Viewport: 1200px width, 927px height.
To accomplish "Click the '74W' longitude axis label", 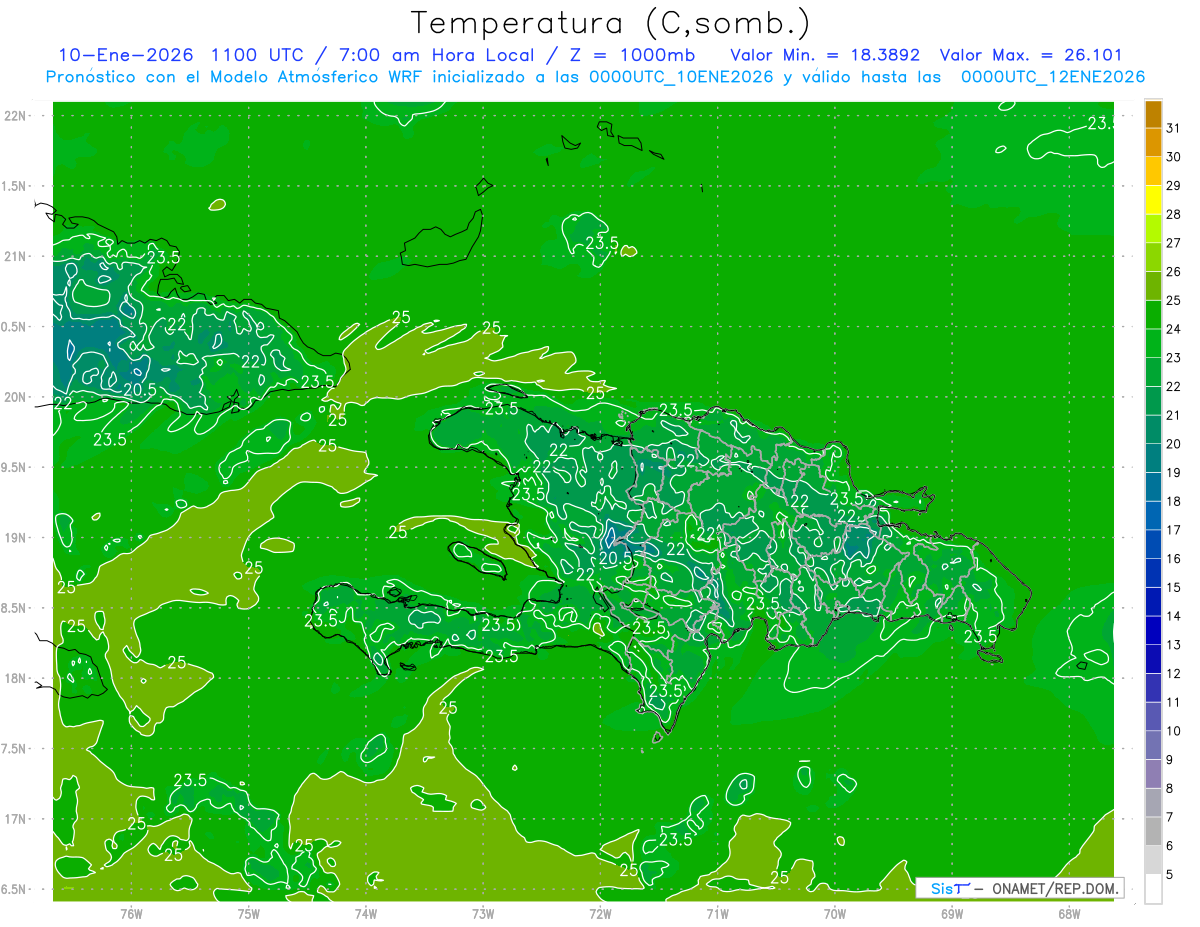I will (x=365, y=914).
